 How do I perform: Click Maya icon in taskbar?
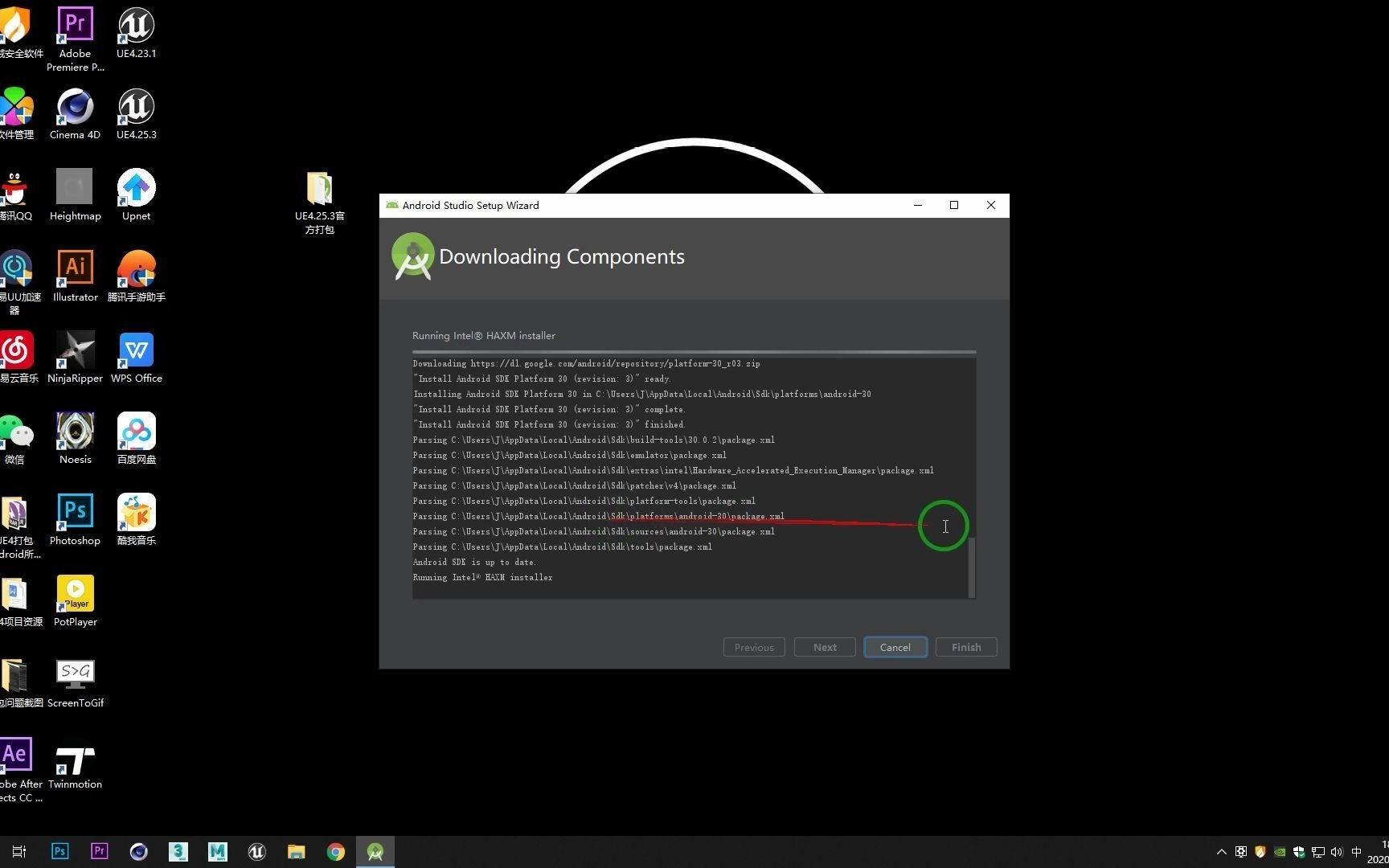pyautogui.click(x=217, y=851)
